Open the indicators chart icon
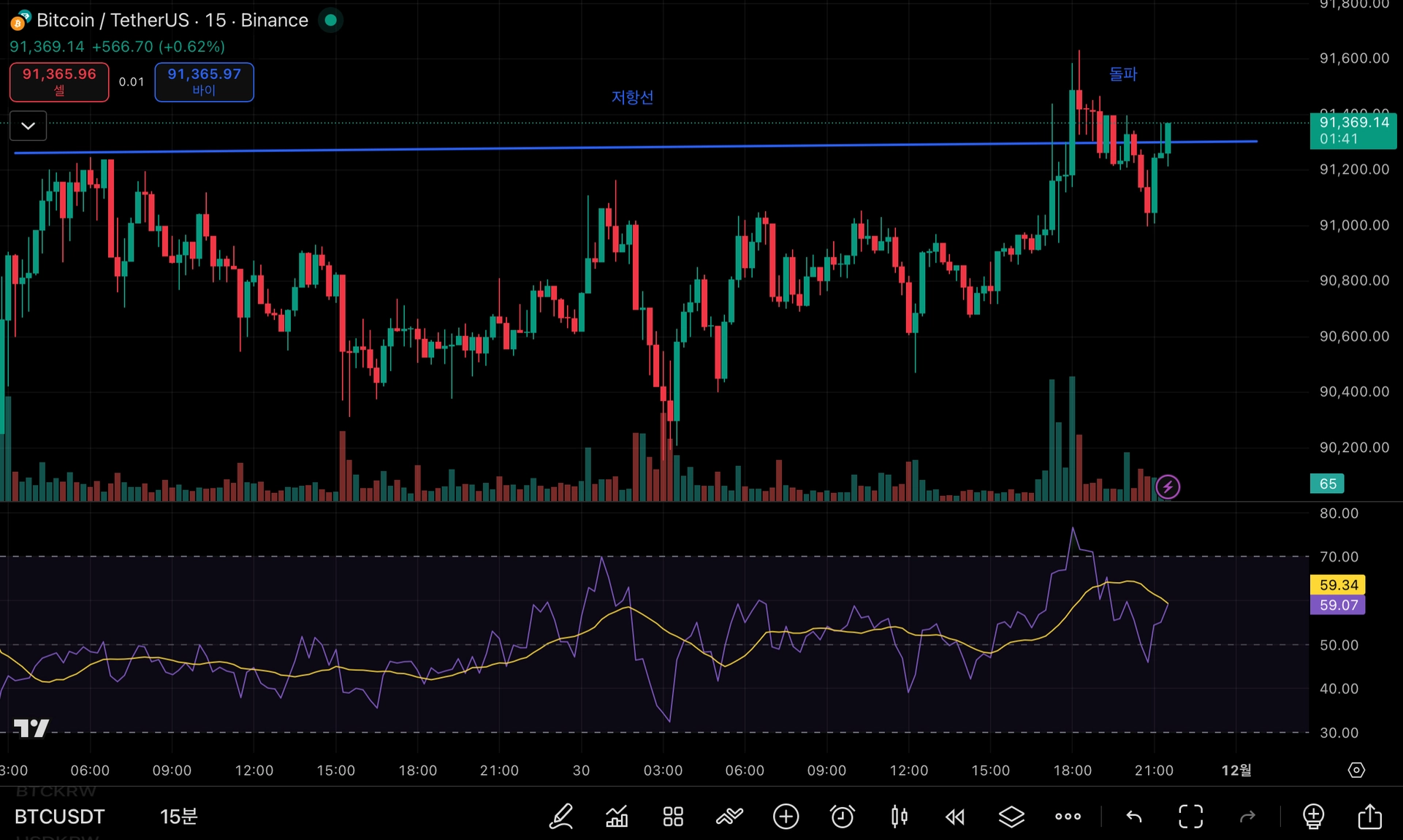This screenshot has height=840, width=1403. coord(617,816)
